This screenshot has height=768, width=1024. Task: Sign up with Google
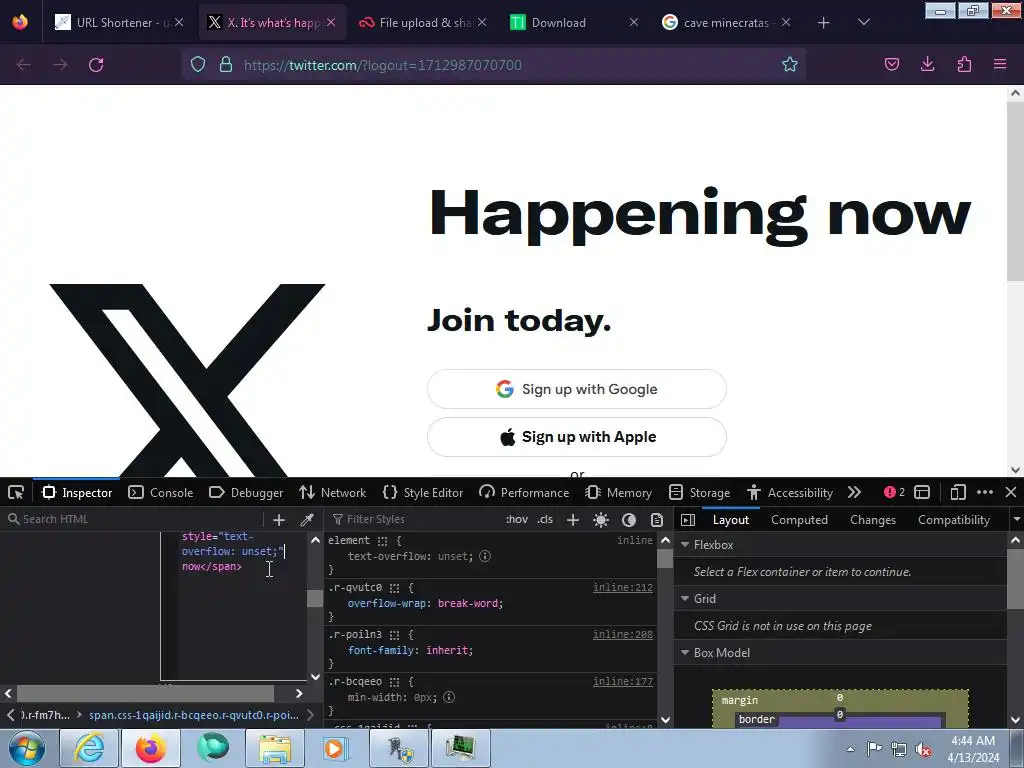click(x=577, y=389)
